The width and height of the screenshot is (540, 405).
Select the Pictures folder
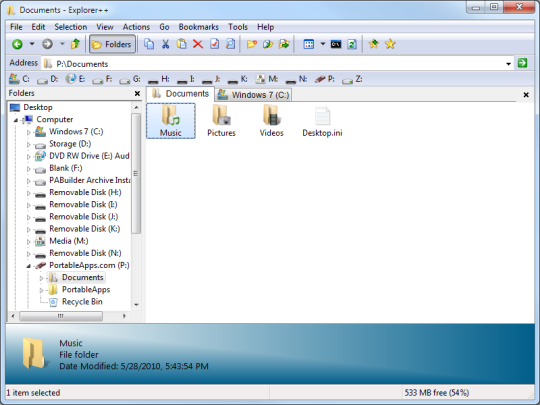(221, 121)
